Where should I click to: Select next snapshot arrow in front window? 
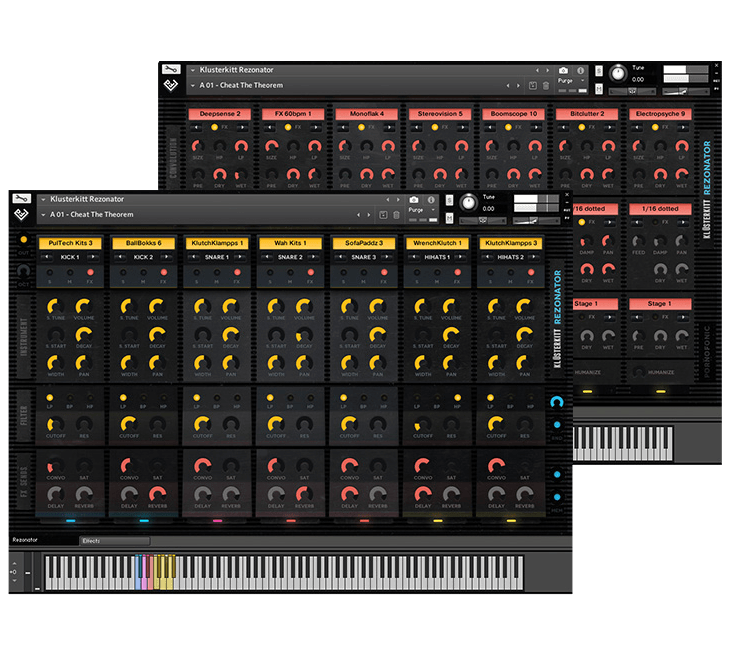[369, 215]
